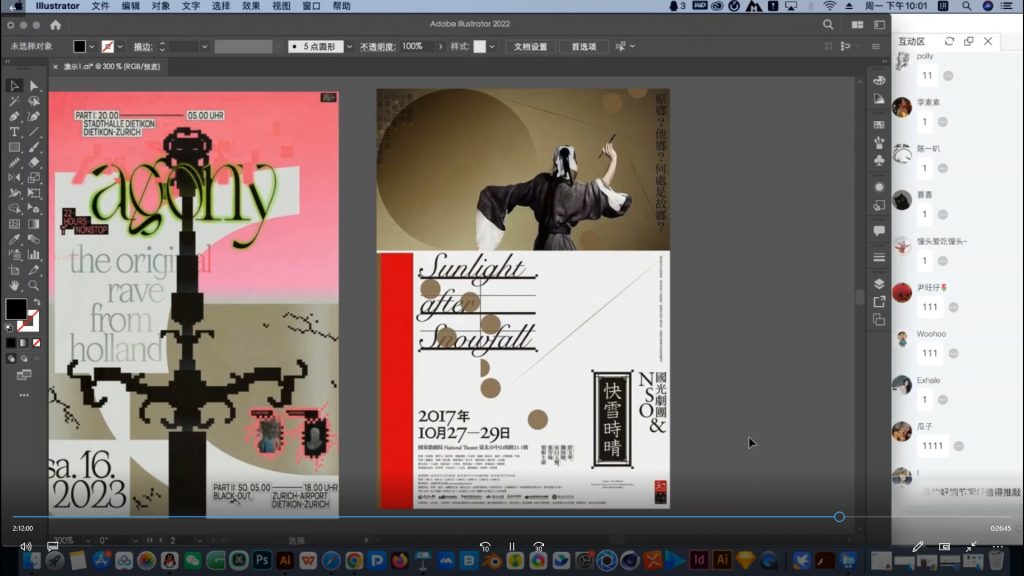This screenshot has width=1024, height=576.
Task: Pick the Eyedropper tool
Action: pyautogui.click(x=14, y=240)
